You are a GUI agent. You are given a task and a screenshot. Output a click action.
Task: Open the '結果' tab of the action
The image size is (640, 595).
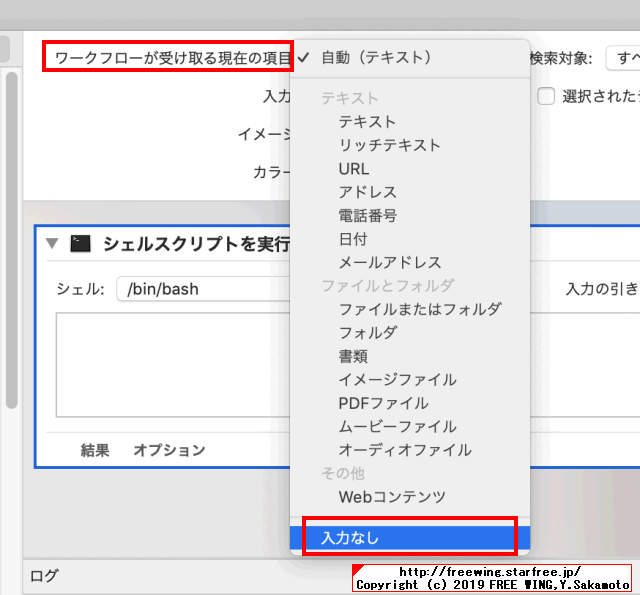pos(95,450)
